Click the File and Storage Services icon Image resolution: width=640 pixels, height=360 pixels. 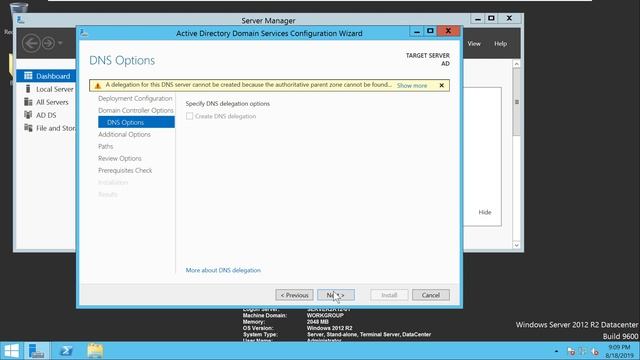click(28, 128)
